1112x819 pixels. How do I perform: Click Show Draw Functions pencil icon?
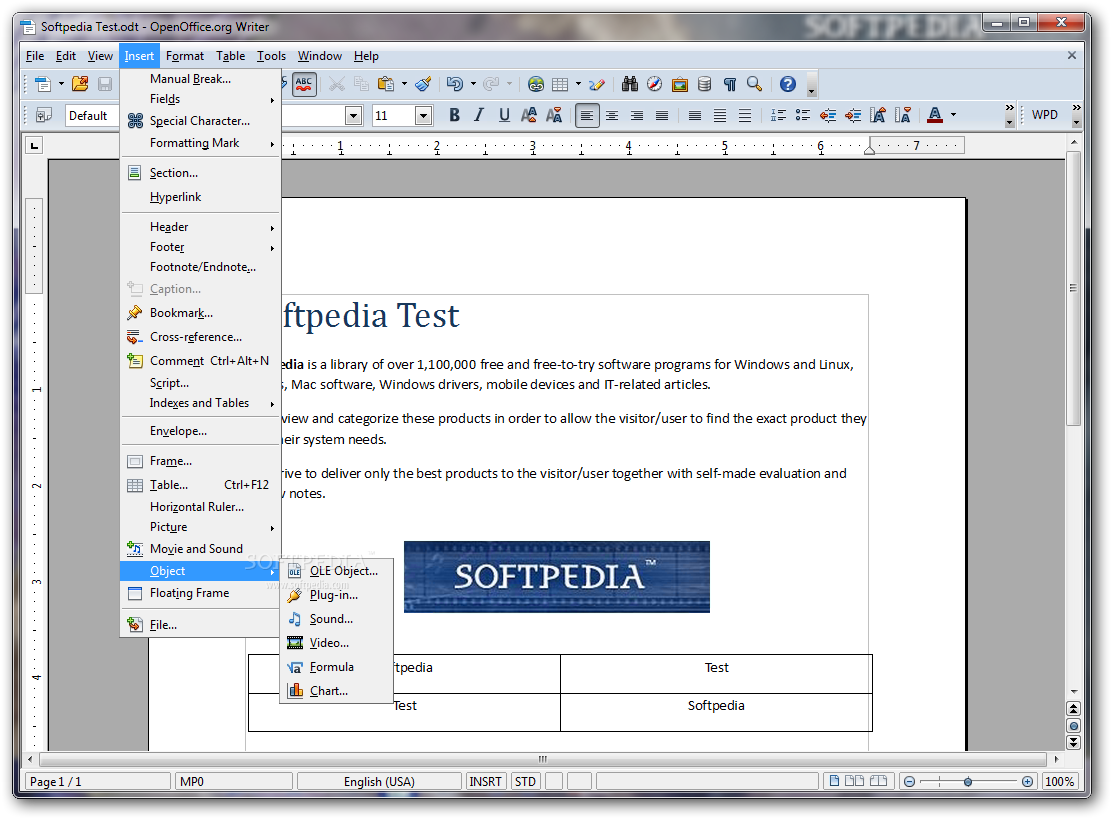coord(596,84)
